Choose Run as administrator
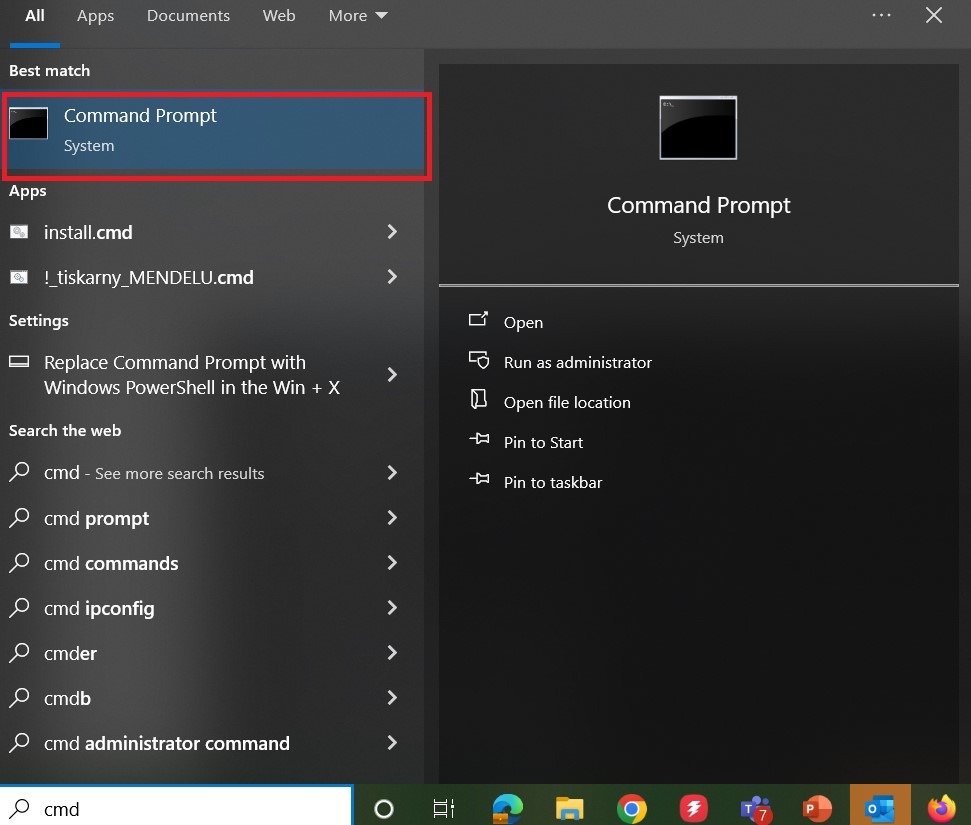The height and width of the screenshot is (825, 971). point(577,362)
